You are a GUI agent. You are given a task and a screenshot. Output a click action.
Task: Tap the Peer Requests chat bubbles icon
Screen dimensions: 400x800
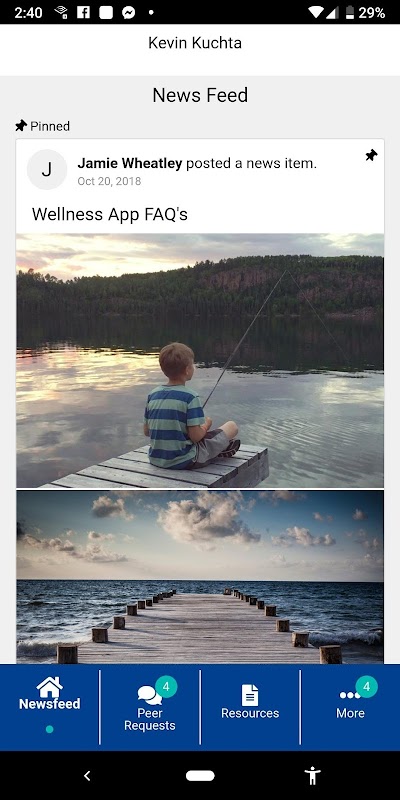(149, 695)
